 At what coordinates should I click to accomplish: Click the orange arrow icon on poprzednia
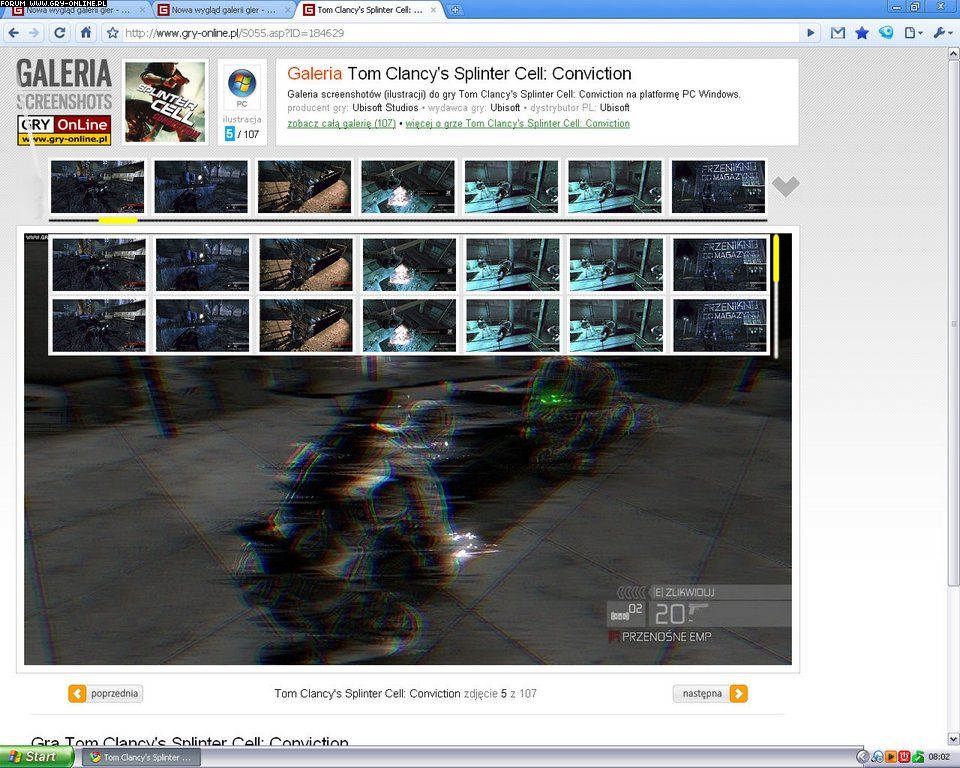pyautogui.click(x=77, y=693)
